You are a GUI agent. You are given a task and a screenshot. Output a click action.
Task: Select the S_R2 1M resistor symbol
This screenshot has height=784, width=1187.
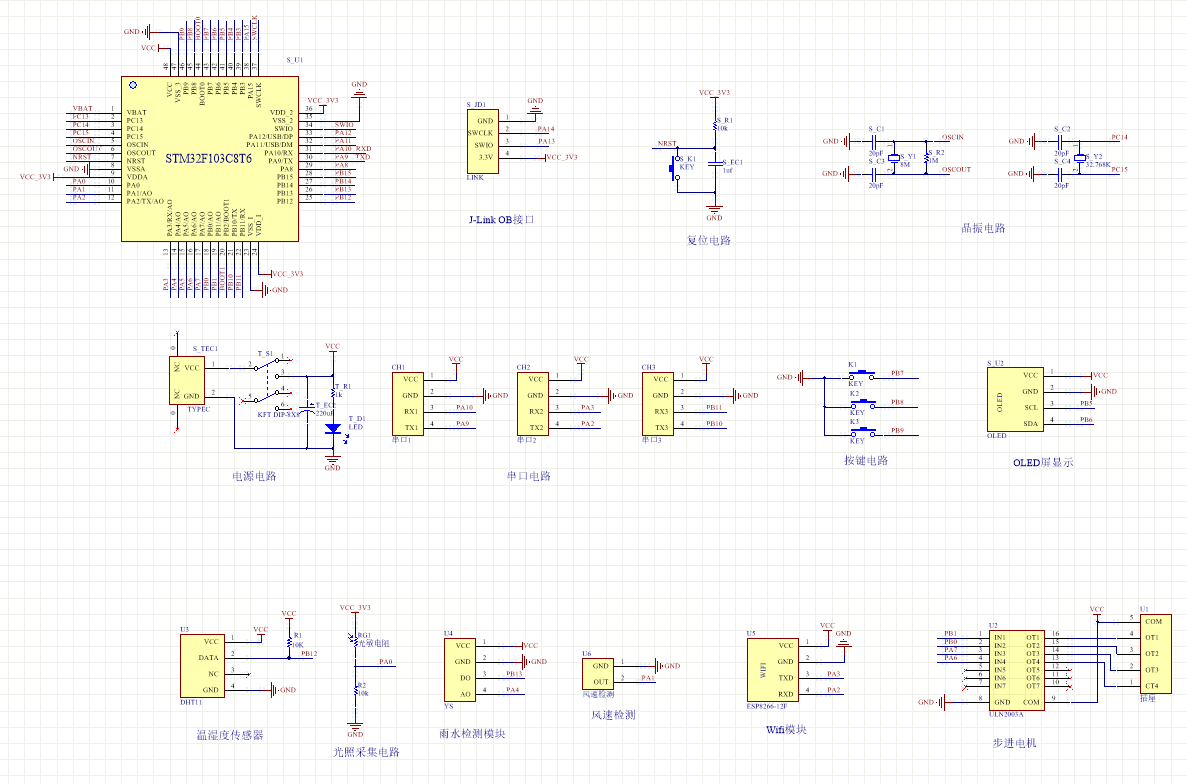(x=927, y=157)
